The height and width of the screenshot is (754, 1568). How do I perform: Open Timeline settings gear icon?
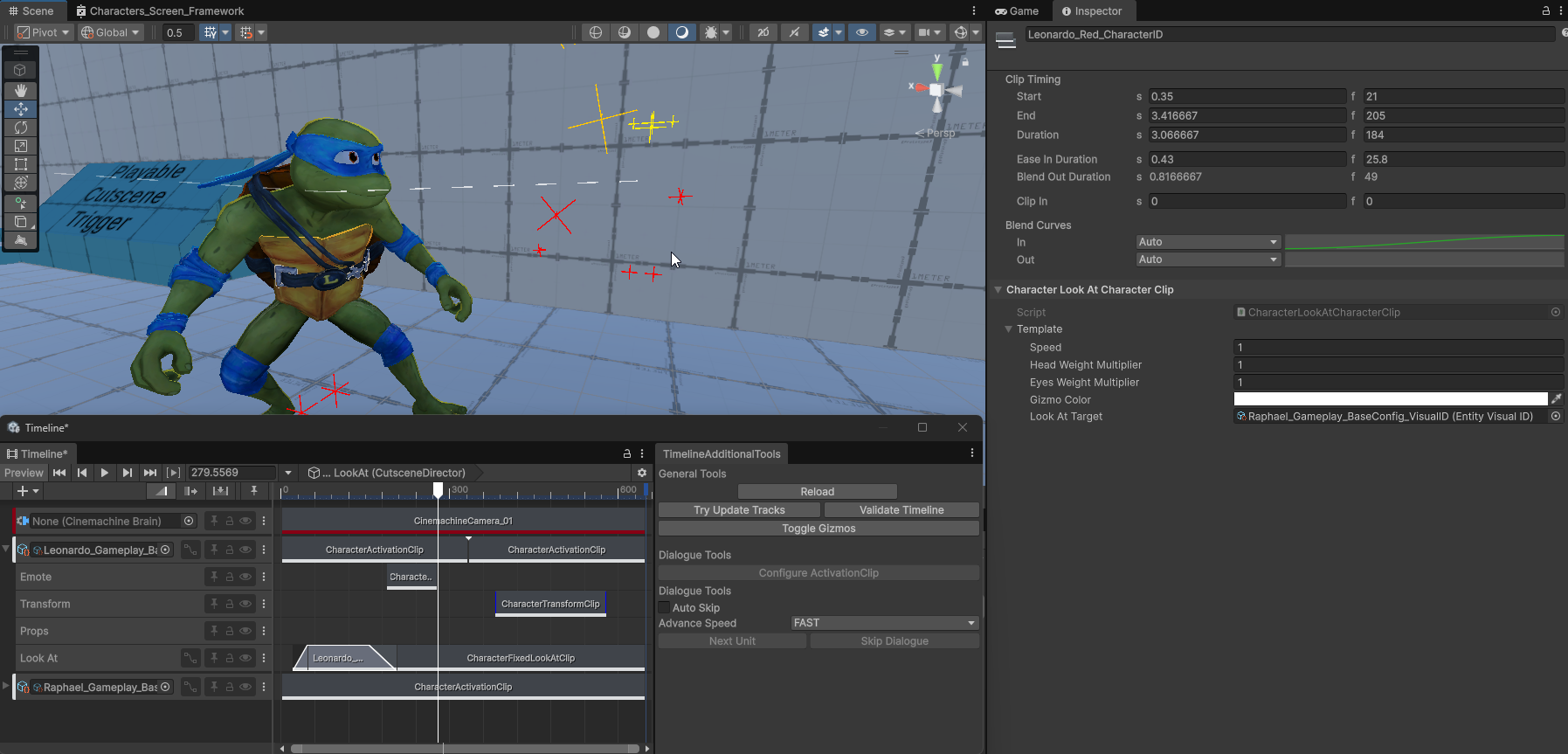642,473
